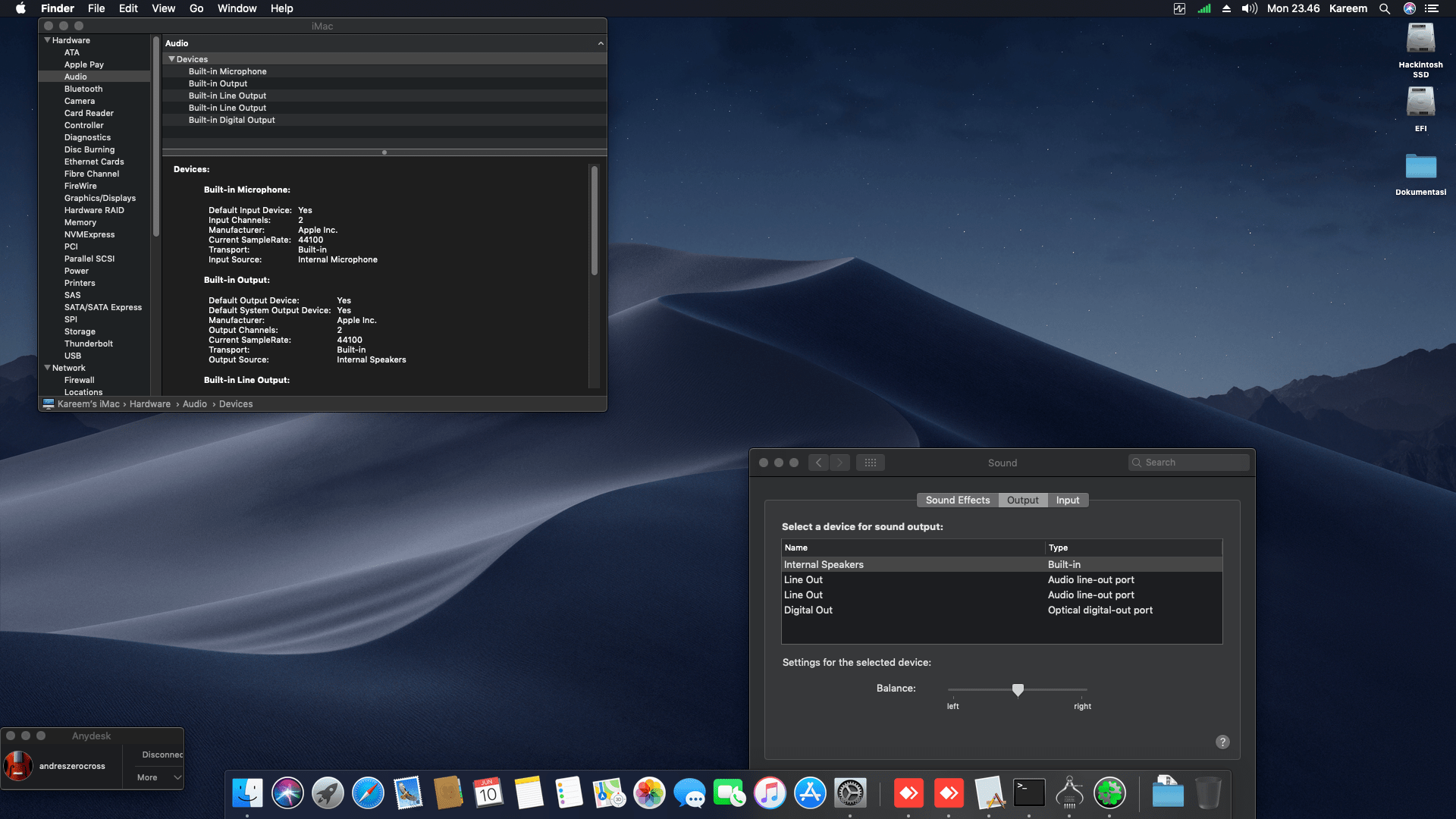Collapse the Hardware section in the sidebar

point(48,40)
